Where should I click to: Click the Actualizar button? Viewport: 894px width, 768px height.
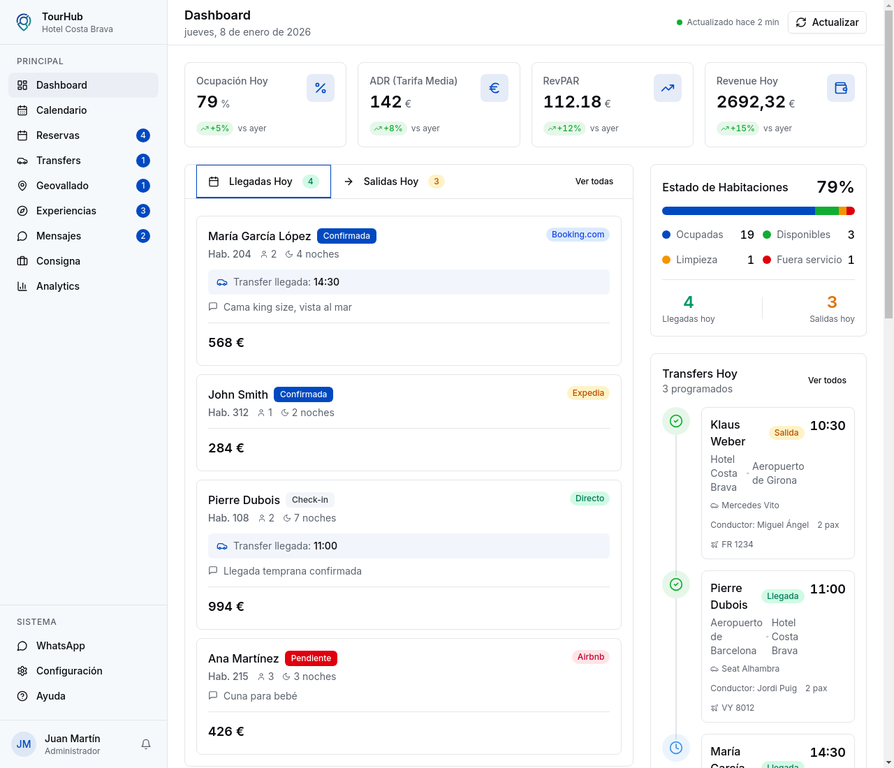(x=827, y=22)
